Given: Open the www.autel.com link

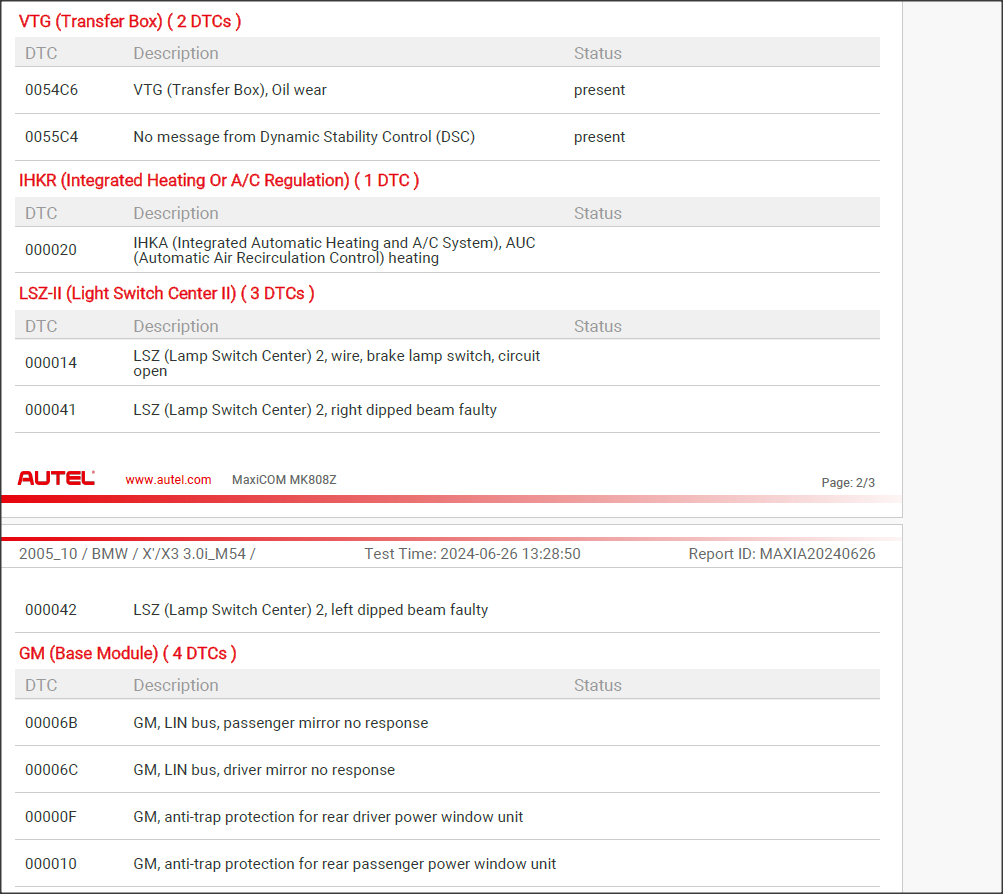Looking at the screenshot, I should (x=168, y=480).
